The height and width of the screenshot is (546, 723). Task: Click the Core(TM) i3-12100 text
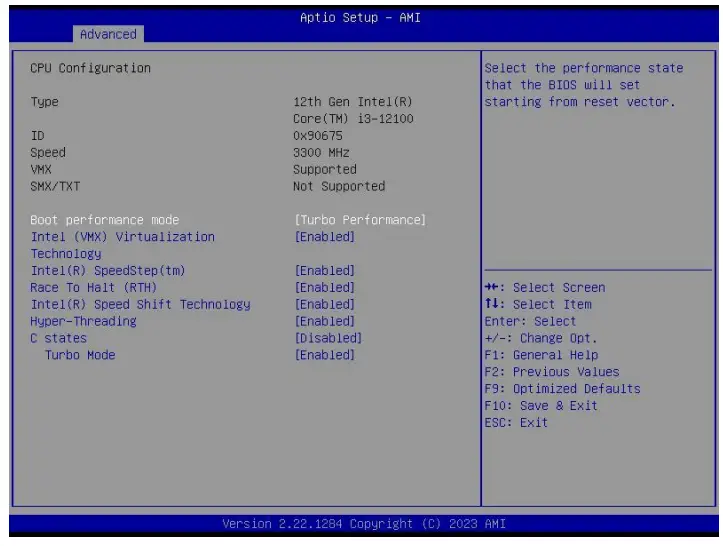[x=353, y=119]
